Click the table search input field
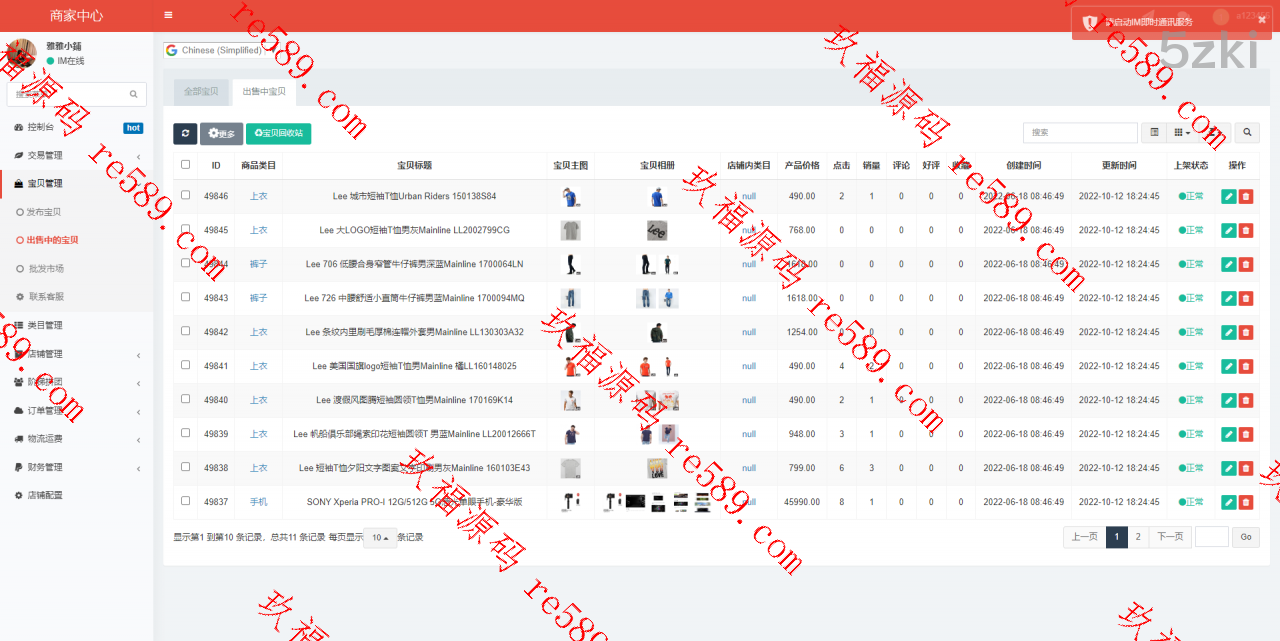The height and width of the screenshot is (641, 1280). [x=1079, y=132]
